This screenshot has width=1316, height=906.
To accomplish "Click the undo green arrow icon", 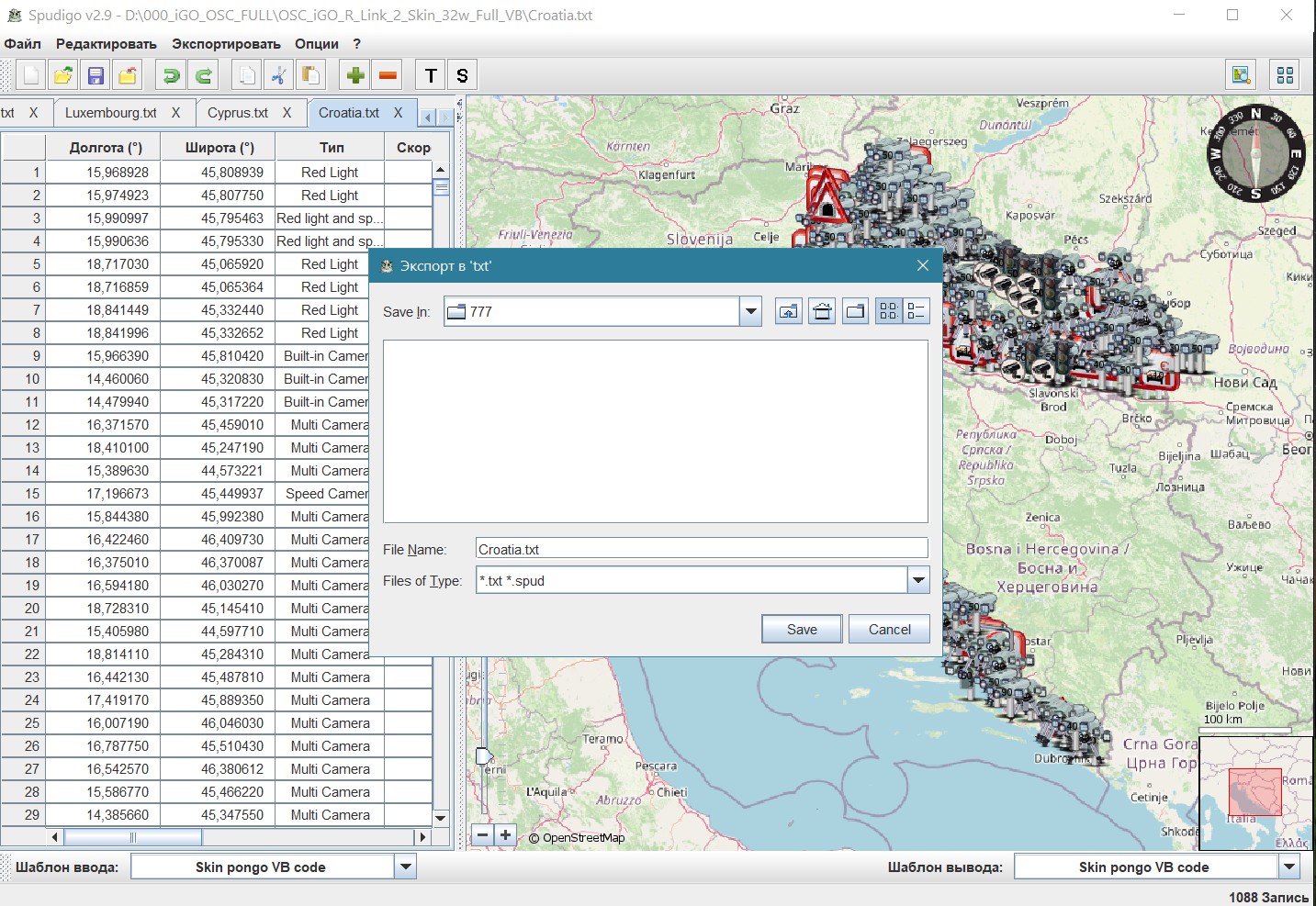I will (x=171, y=75).
